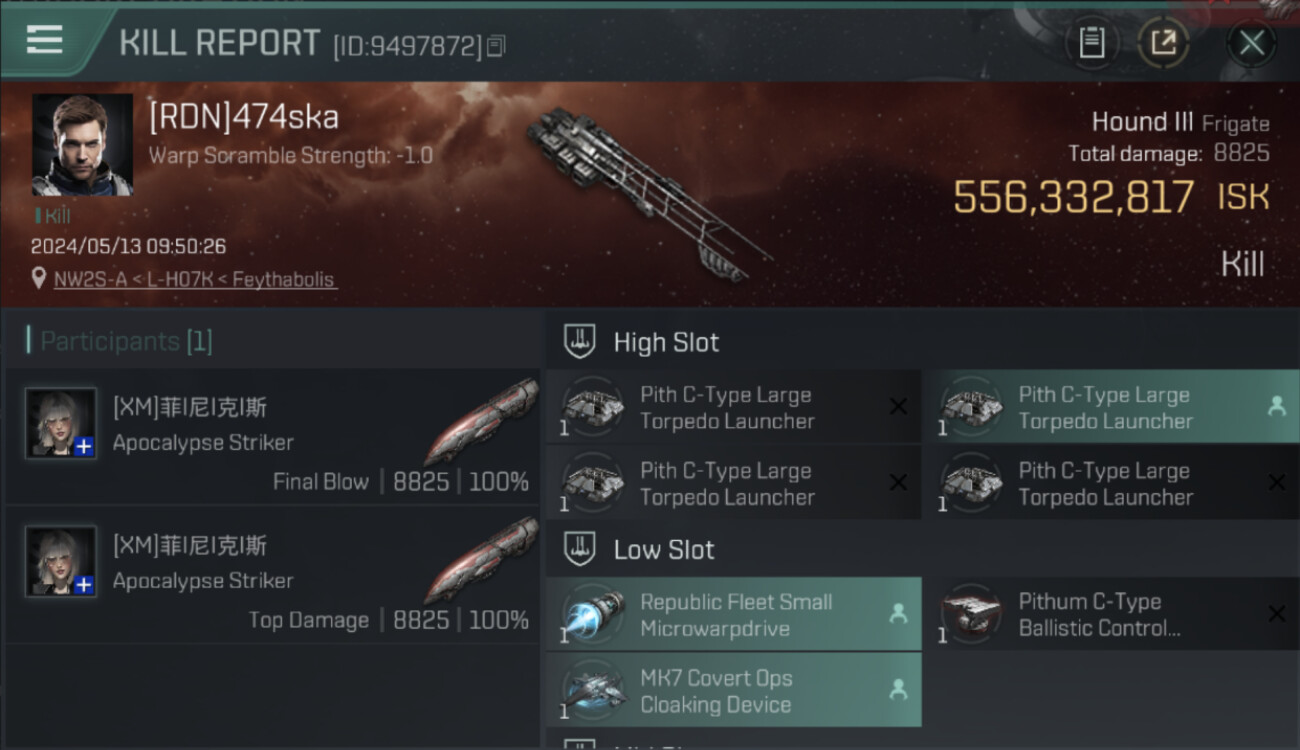Click the Pithum C-Type Ballistic Control module

1099,615
